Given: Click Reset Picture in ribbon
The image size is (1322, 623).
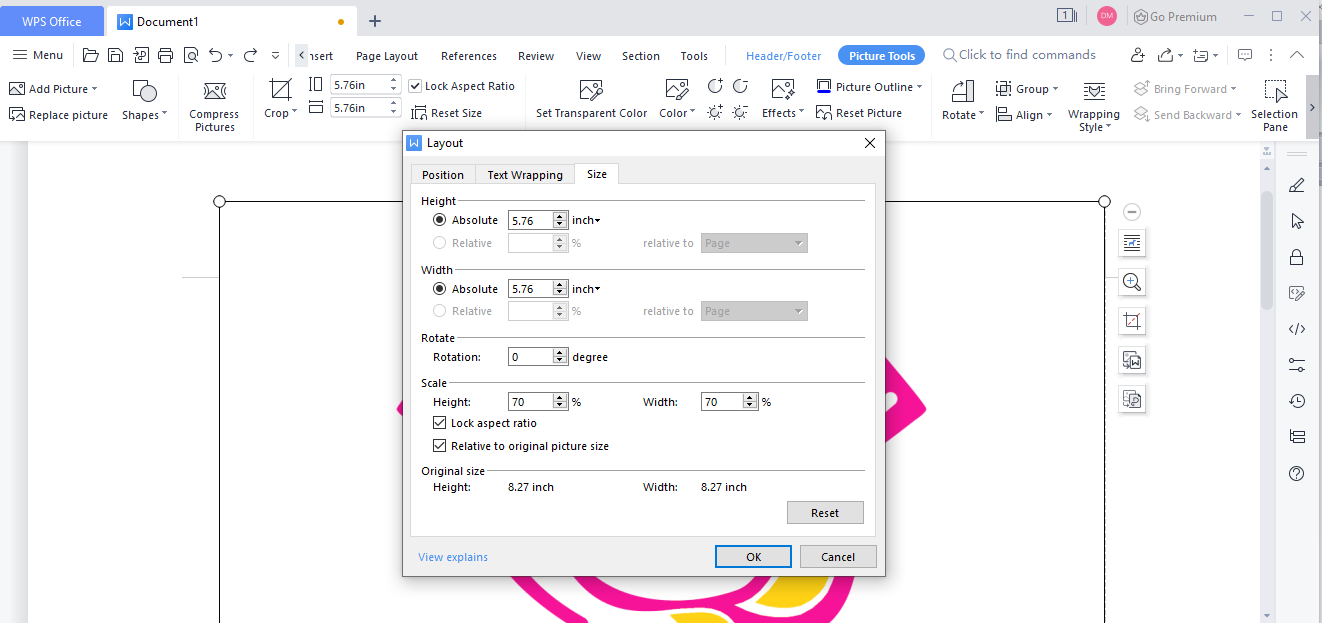Looking at the screenshot, I should (859, 113).
